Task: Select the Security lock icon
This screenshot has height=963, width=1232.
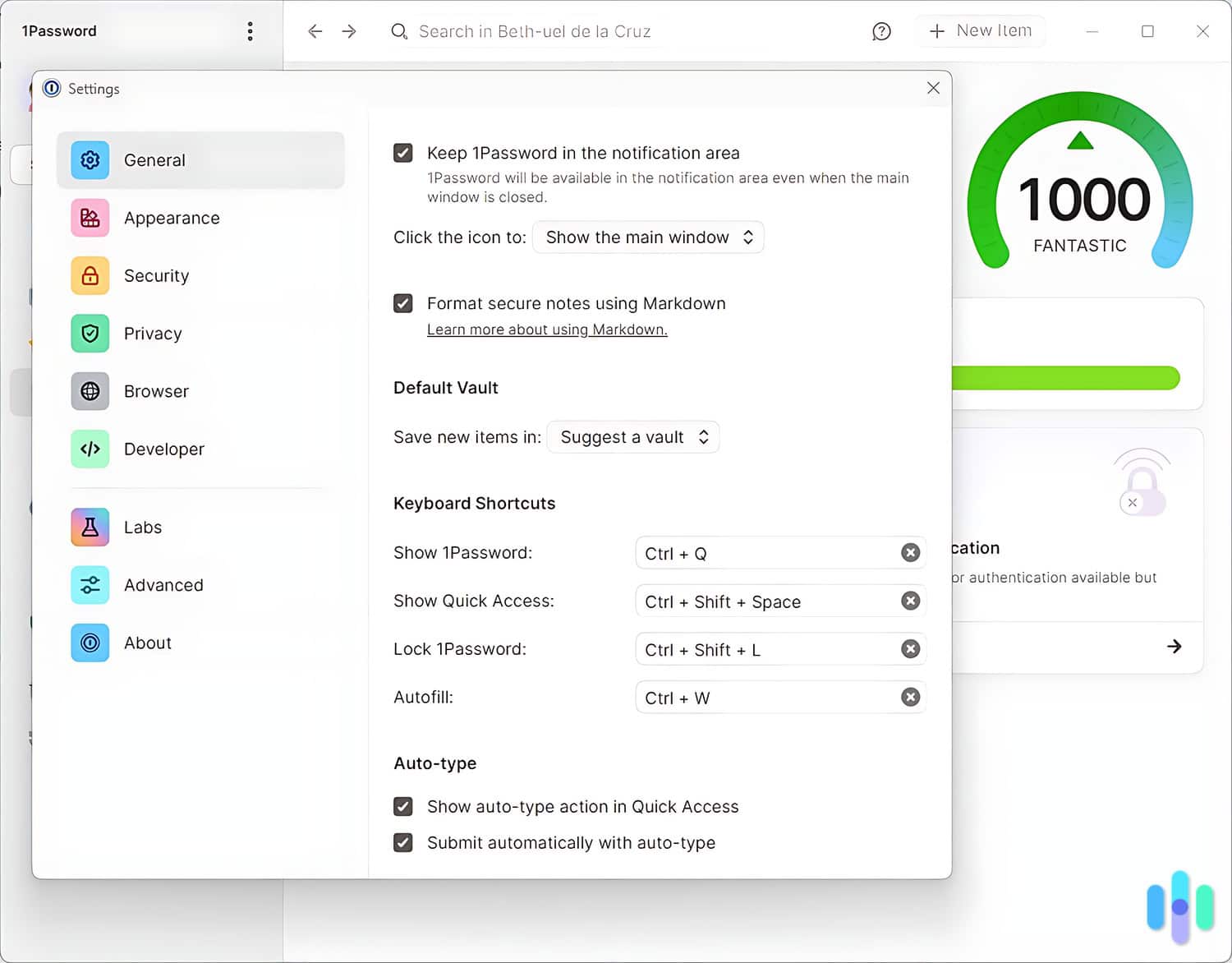Action: [x=90, y=276]
